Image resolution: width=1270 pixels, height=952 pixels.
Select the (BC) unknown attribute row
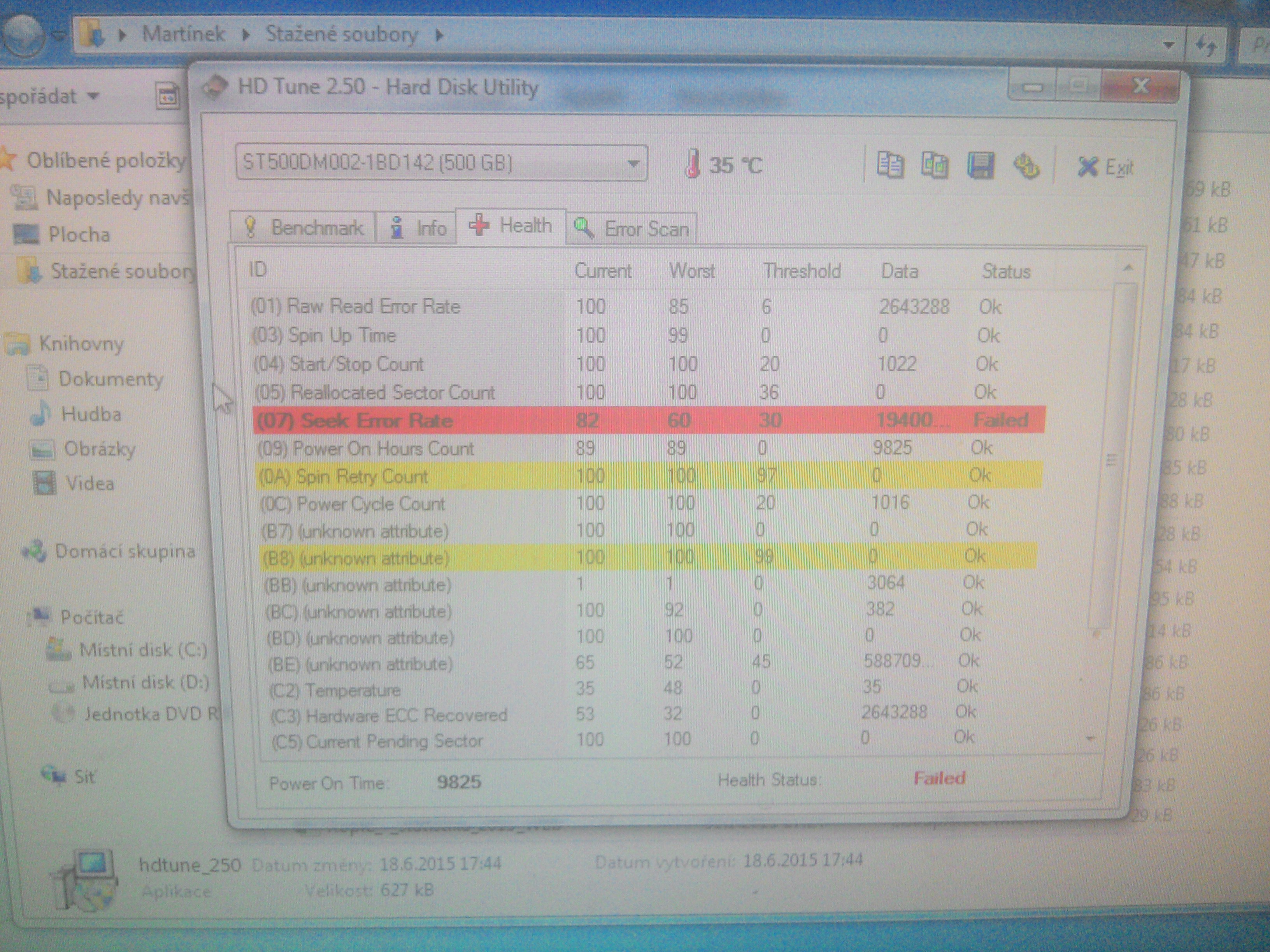click(x=649, y=611)
